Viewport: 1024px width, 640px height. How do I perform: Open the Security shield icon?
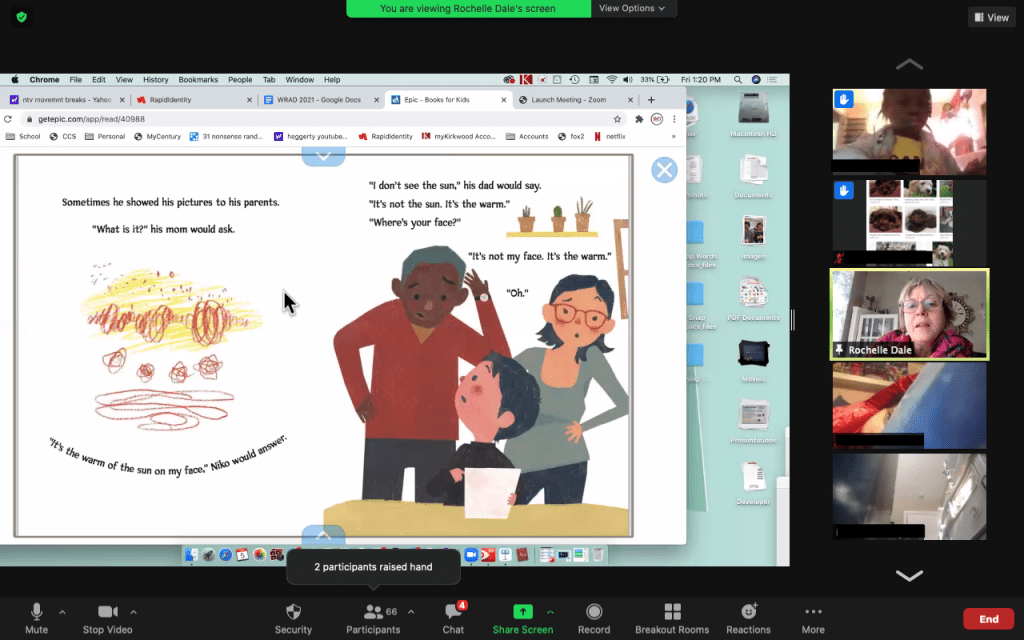click(293, 612)
